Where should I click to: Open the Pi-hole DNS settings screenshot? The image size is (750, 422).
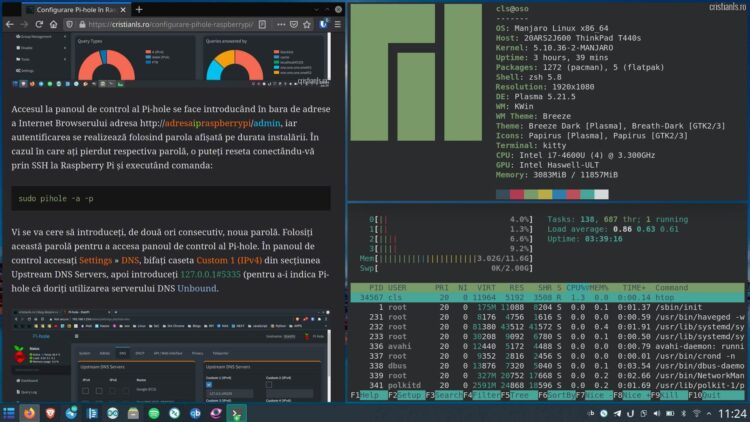[171, 355]
